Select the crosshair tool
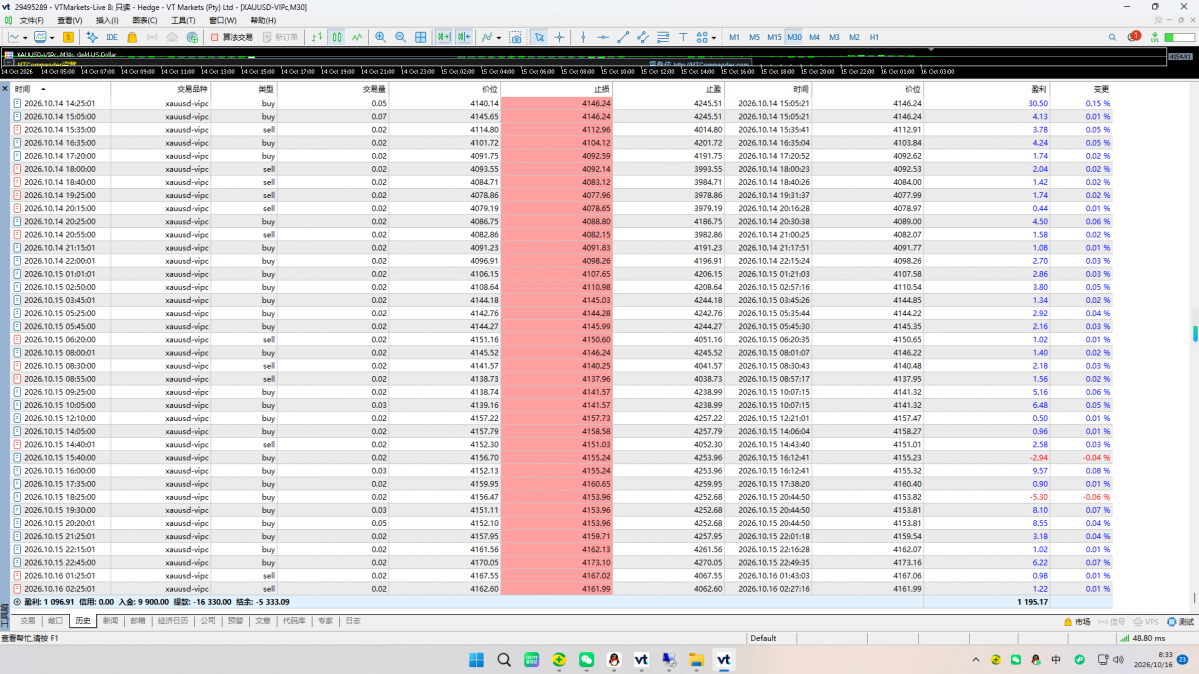The height and width of the screenshot is (674, 1199). [560, 37]
